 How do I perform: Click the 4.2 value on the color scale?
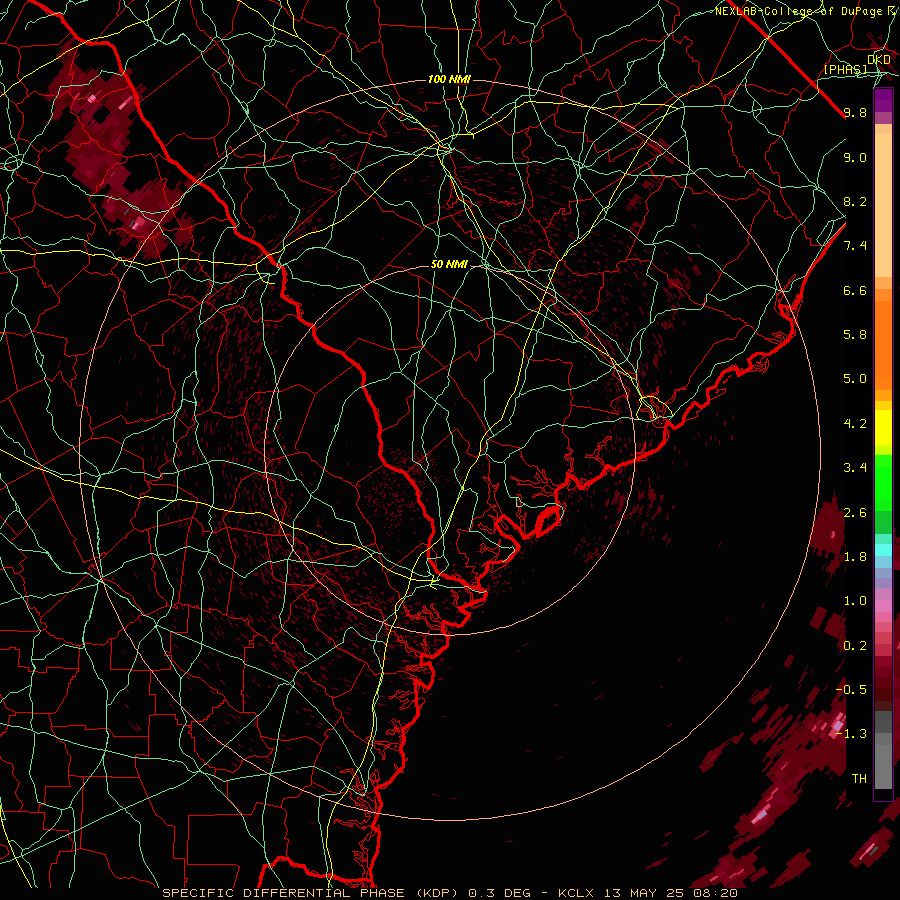click(x=855, y=424)
